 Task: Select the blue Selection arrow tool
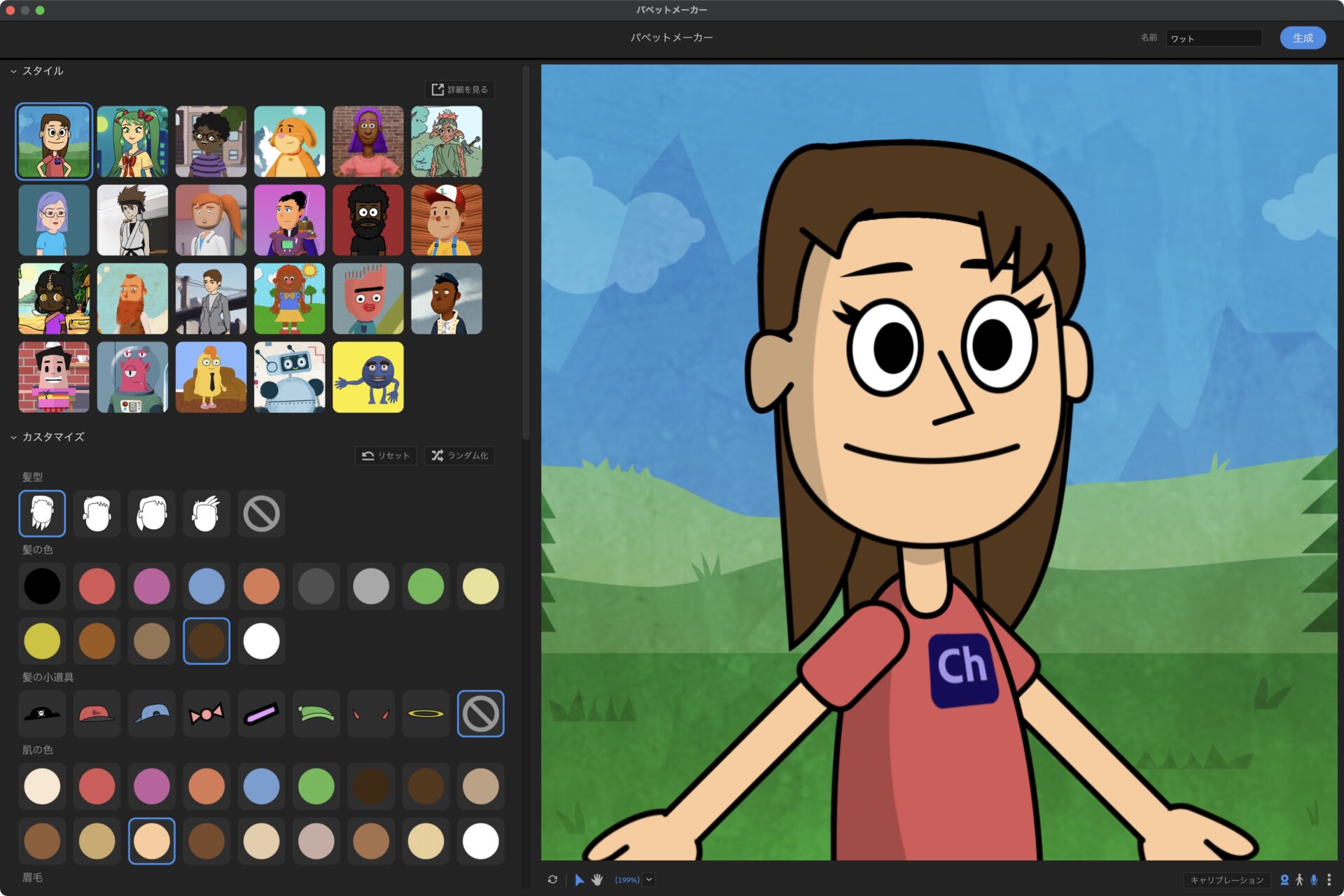580,880
